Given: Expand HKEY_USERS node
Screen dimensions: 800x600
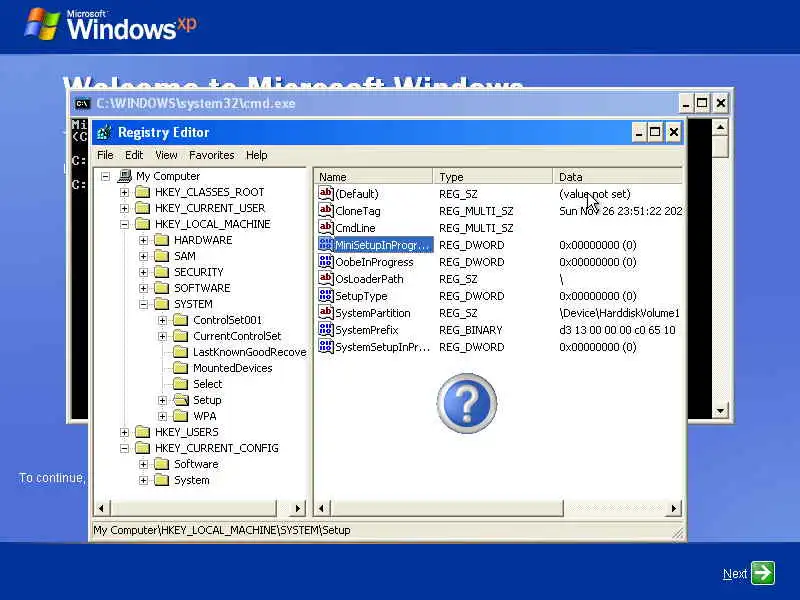Looking at the screenshot, I should click(x=124, y=432).
